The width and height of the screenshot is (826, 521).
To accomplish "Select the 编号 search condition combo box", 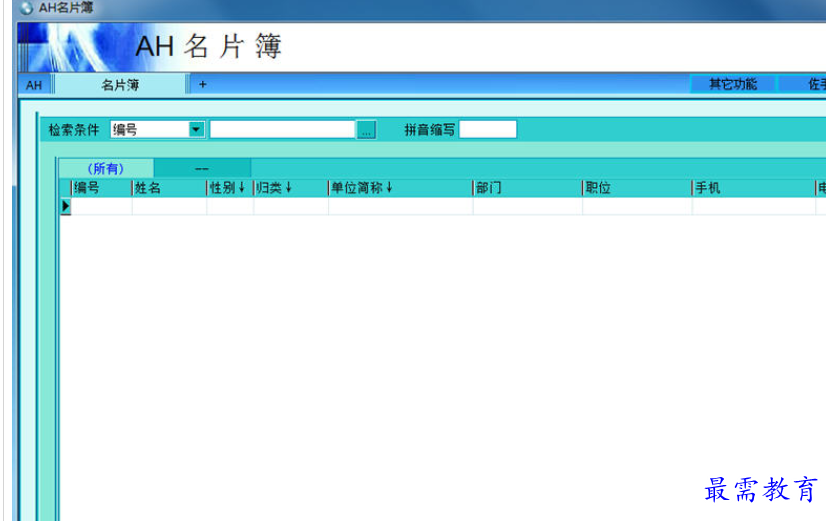I will pos(157,130).
